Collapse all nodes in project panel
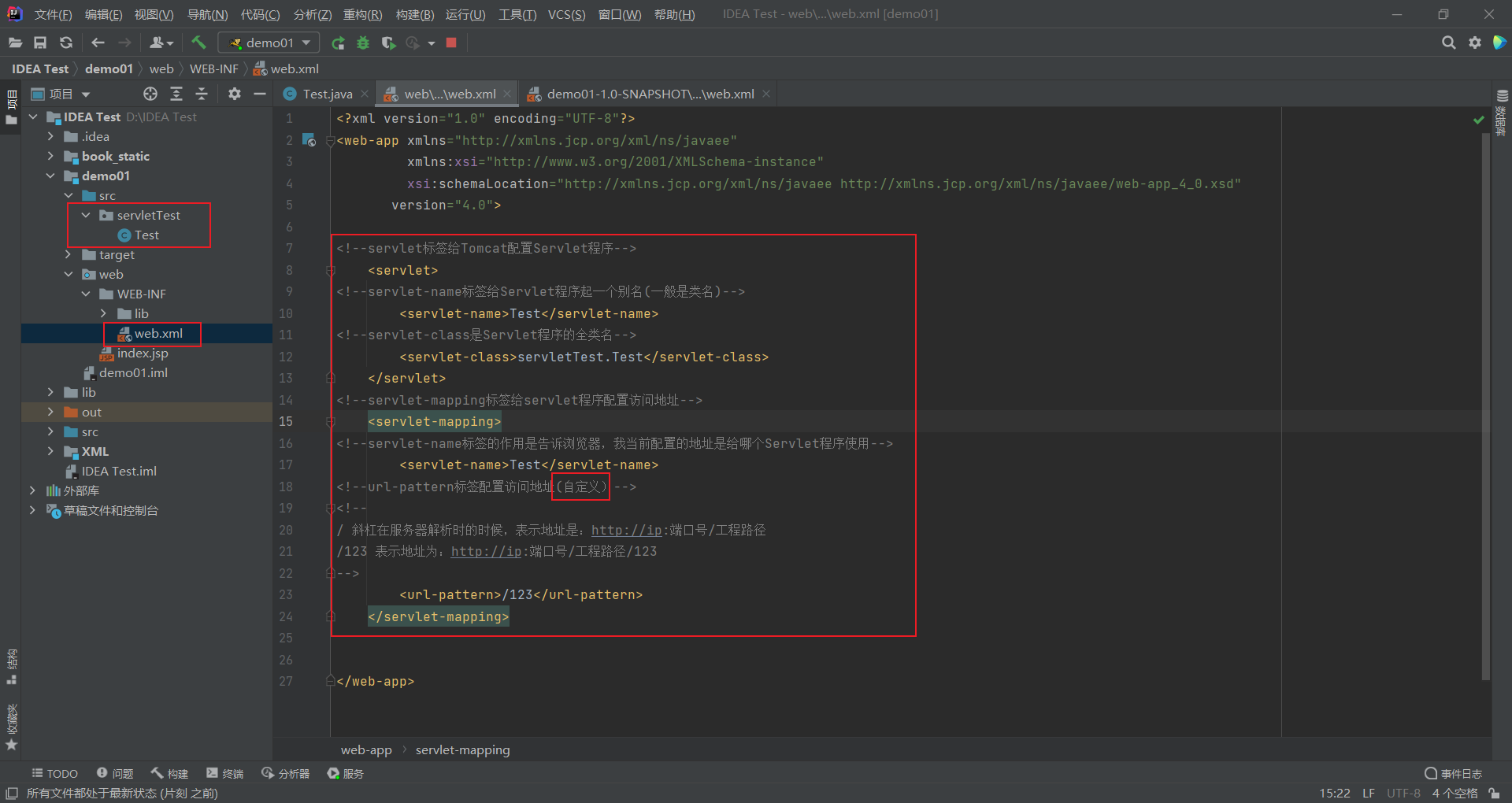This screenshot has height=803, width=1512. [x=202, y=94]
